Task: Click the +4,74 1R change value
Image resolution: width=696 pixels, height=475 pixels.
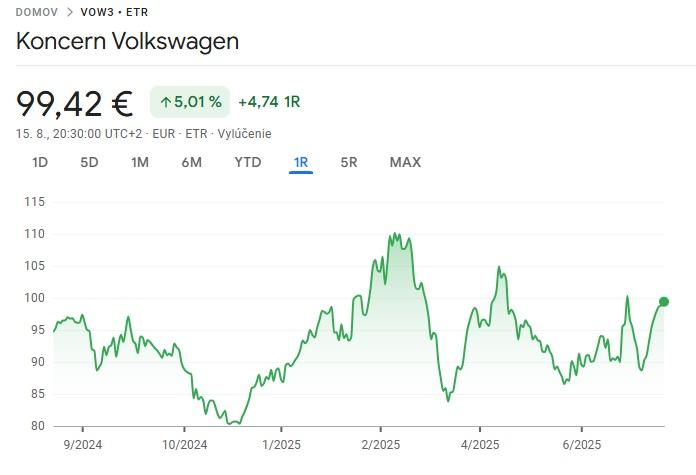Action: [x=269, y=102]
